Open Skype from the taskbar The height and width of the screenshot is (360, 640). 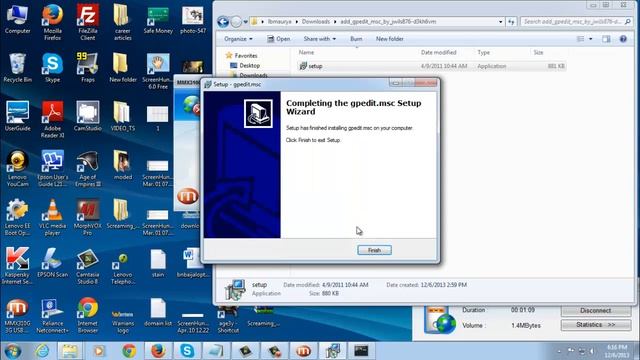click(187, 351)
